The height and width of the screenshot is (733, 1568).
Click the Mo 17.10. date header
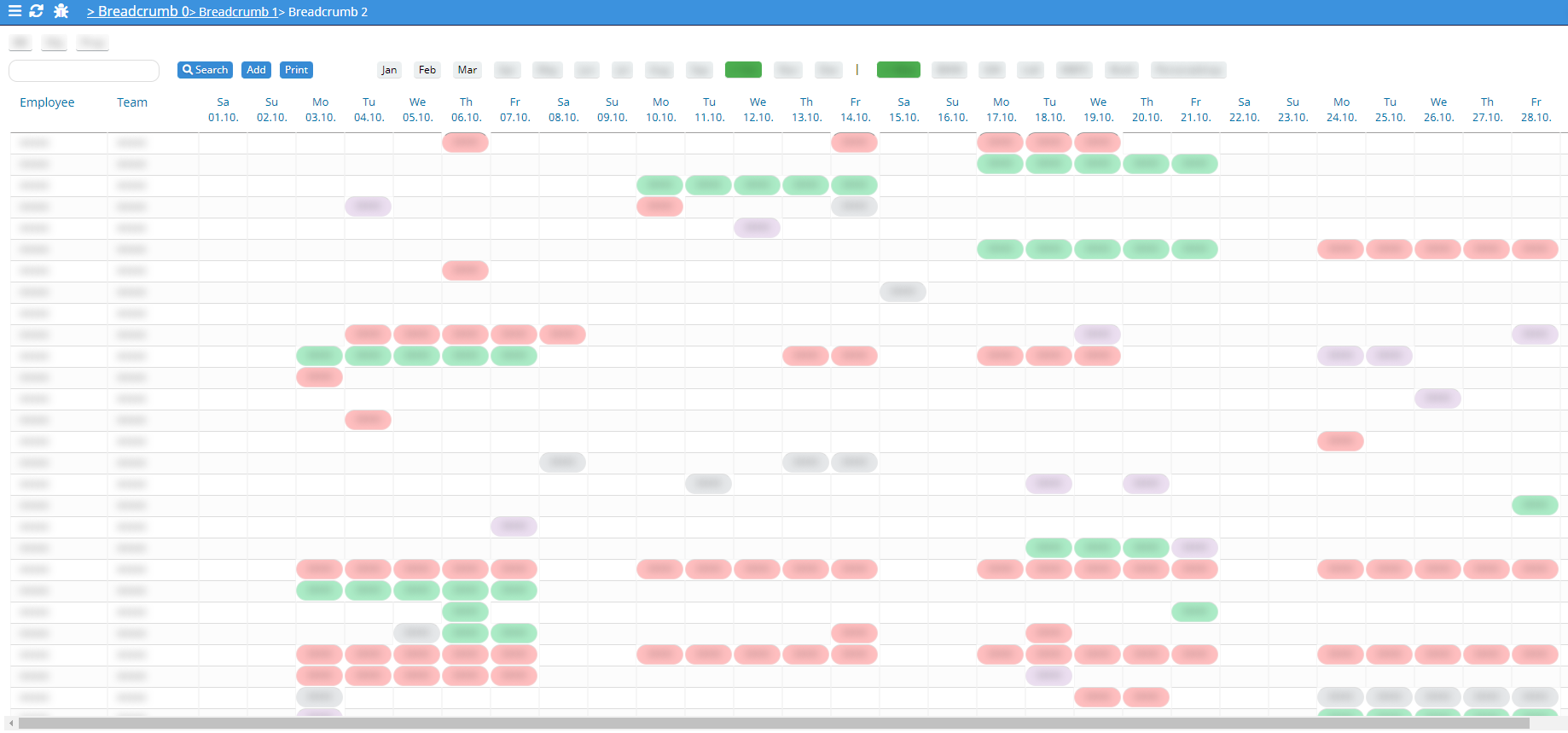pyautogui.click(x=1002, y=110)
